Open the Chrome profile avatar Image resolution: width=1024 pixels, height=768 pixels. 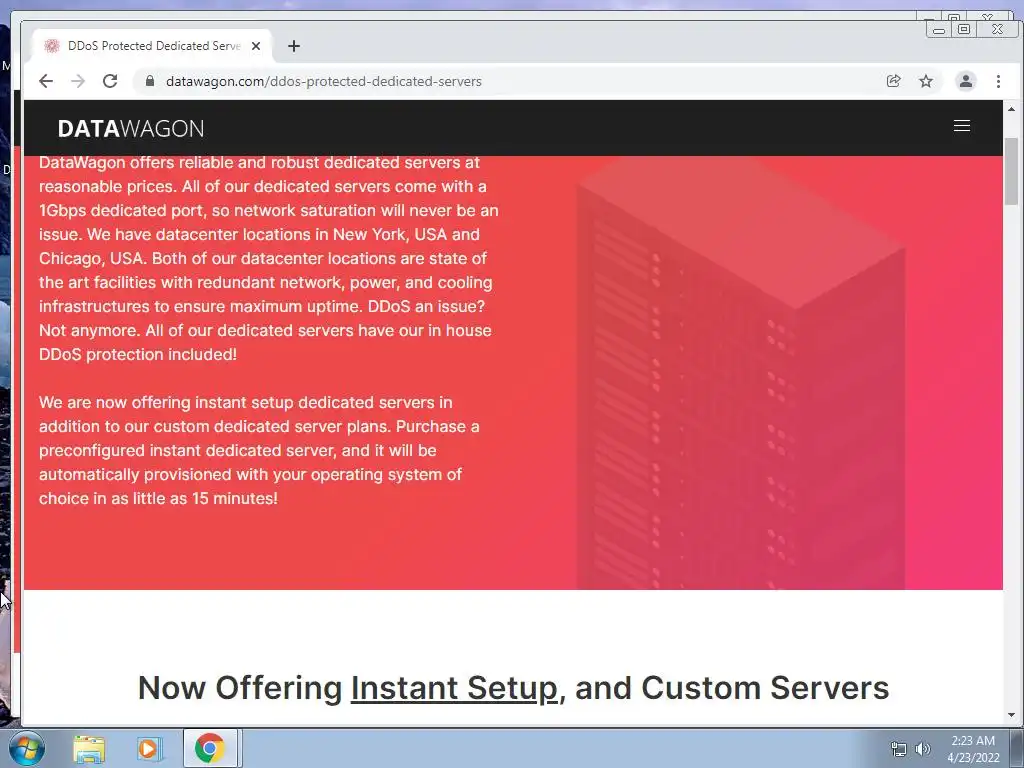tap(966, 81)
